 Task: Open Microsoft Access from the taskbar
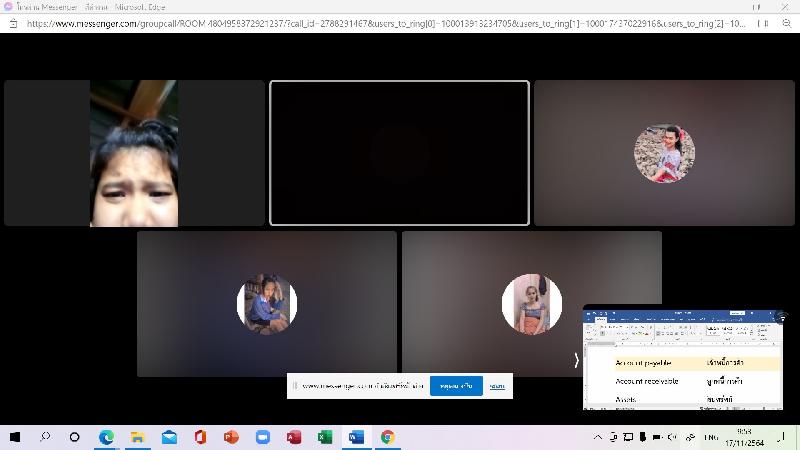294,437
